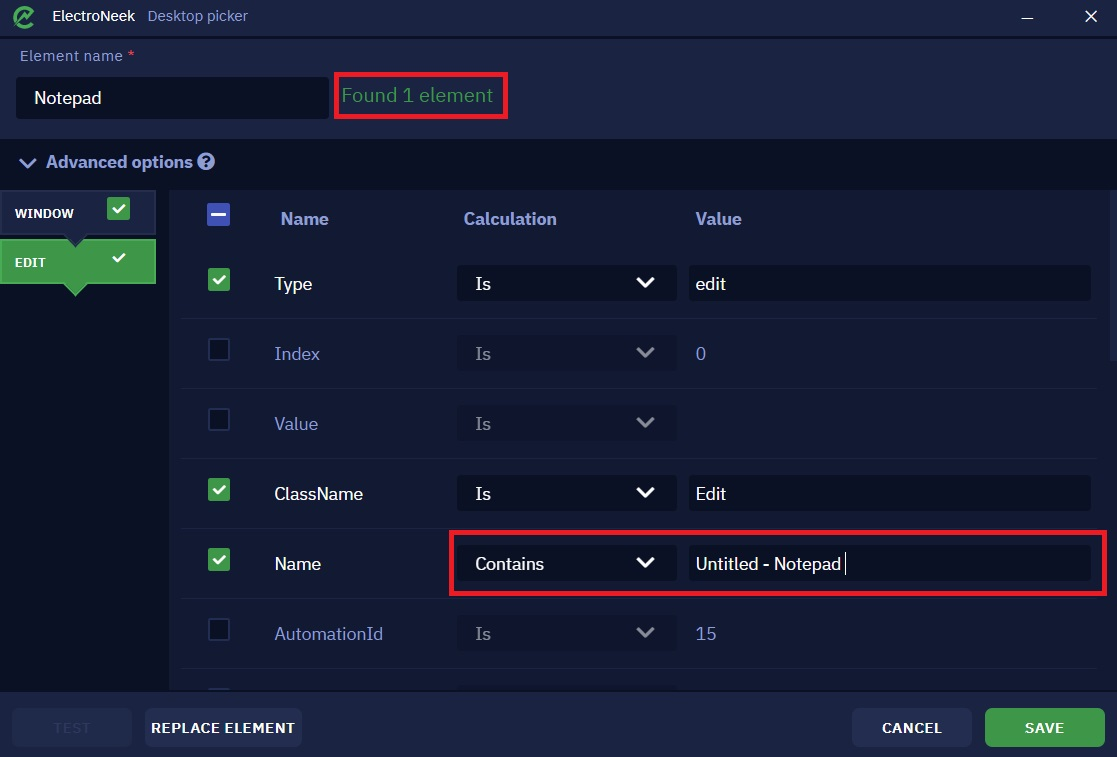Viewport: 1117px width, 757px height.
Task: Toggle the select-all attributes checkbox
Action: click(219, 214)
